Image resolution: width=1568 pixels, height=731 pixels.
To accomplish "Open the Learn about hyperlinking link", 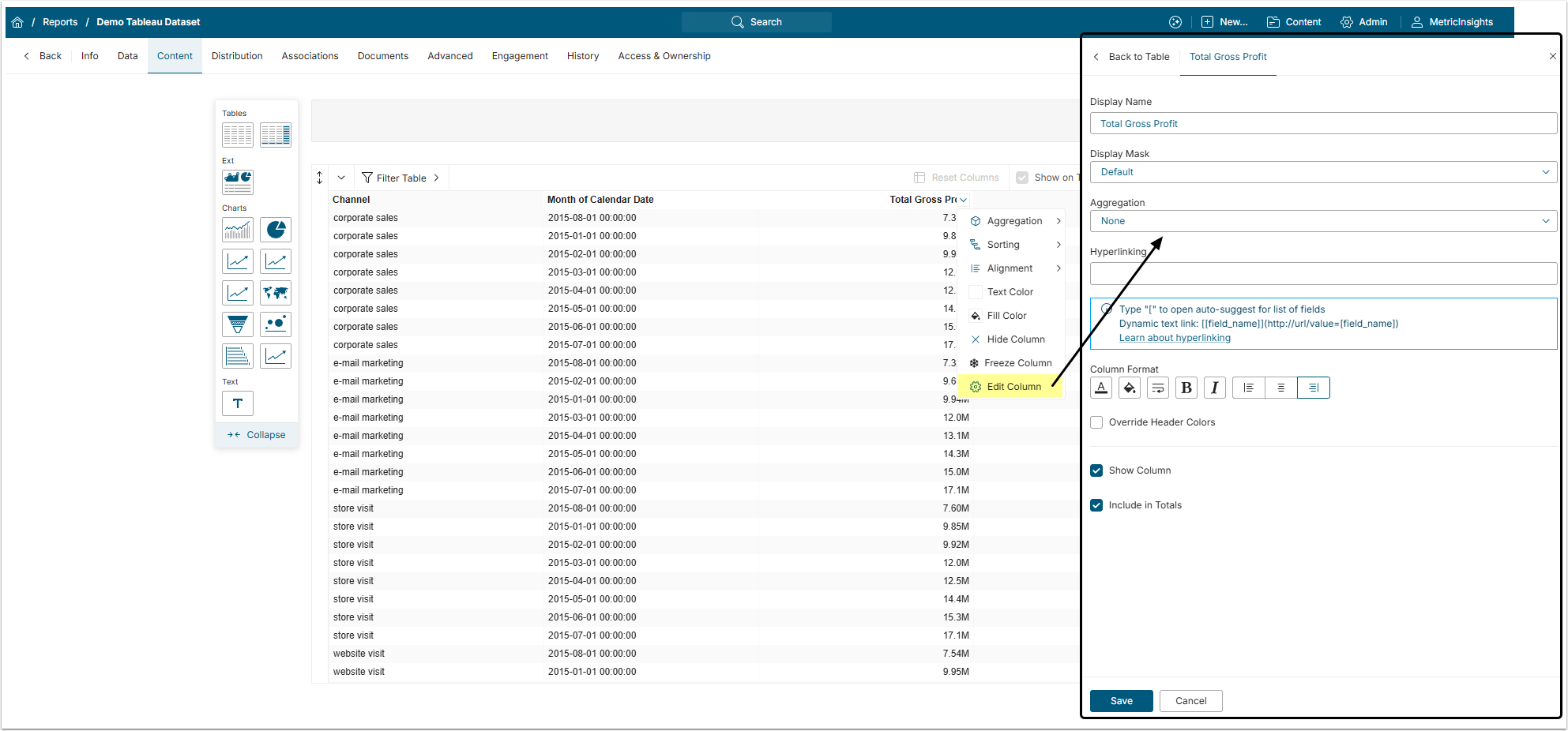I will coord(1175,338).
